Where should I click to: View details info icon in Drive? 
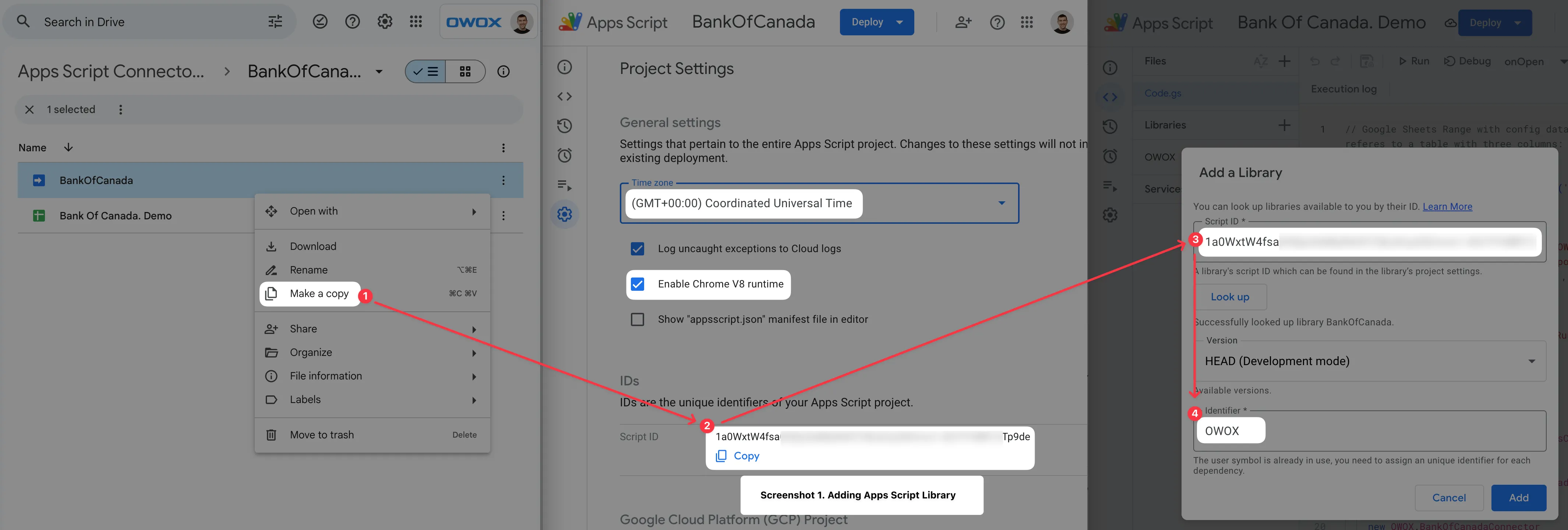(504, 72)
